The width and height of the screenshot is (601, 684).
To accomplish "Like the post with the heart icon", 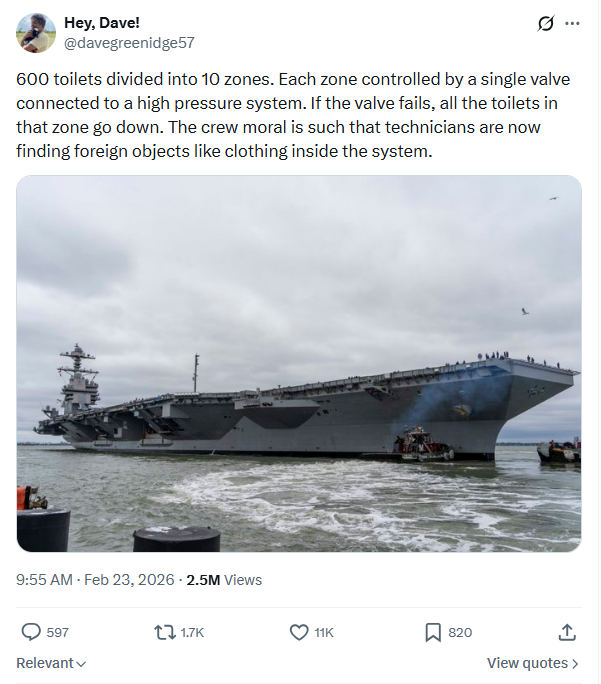I will point(298,632).
